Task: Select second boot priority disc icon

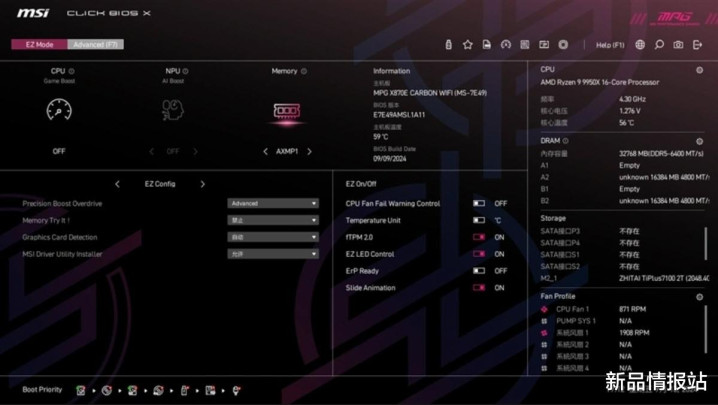Action: [107, 390]
